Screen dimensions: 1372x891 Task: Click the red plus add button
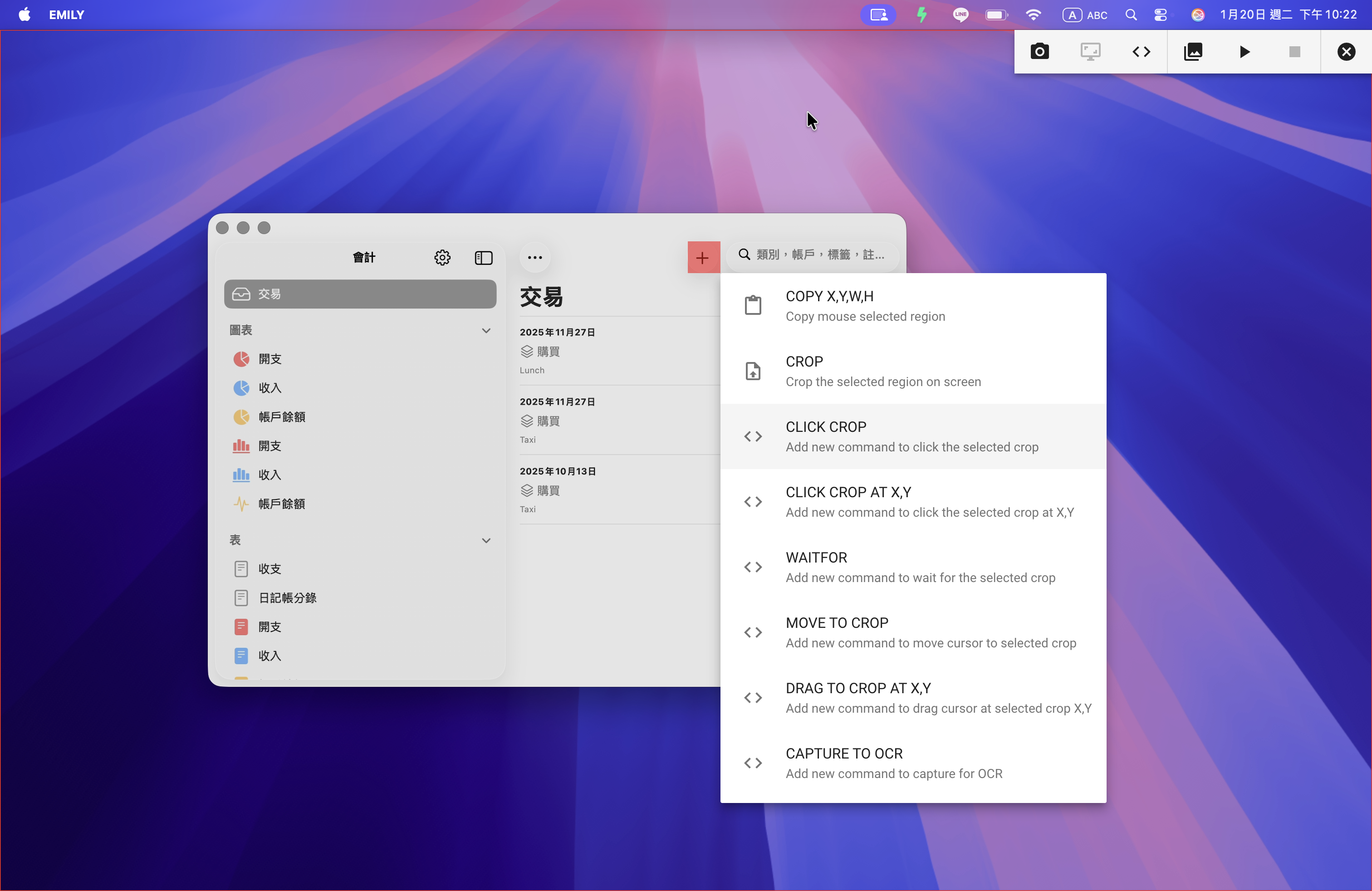point(703,258)
